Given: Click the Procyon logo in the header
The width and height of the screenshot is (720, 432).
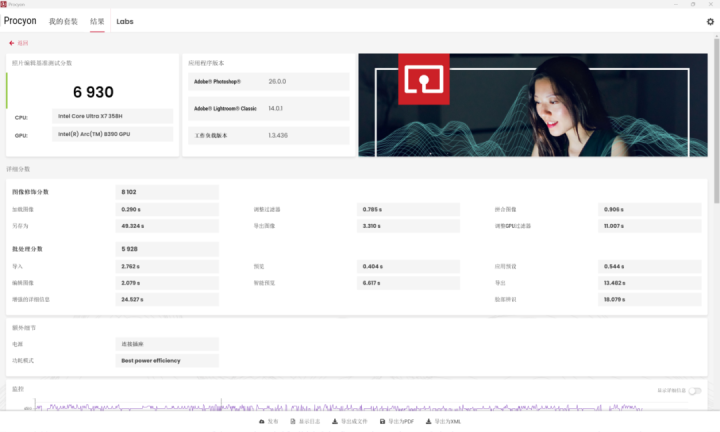Looking at the screenshot, I should (x=21, y=21).
